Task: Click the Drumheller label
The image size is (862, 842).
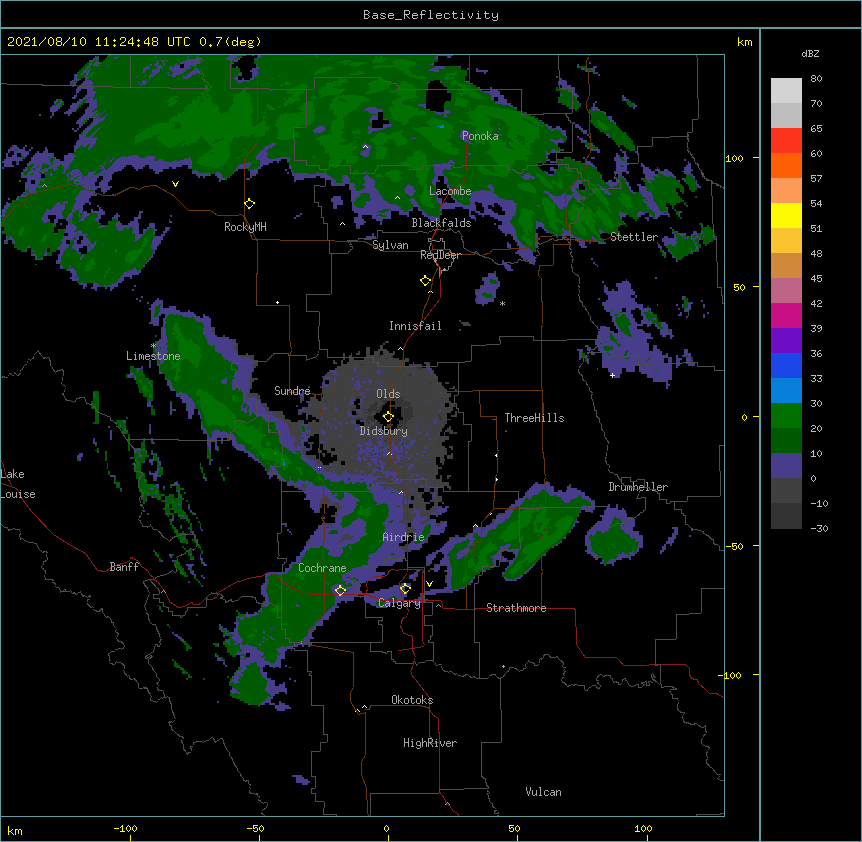Action: pyautogui.click(x=638, y=487)
